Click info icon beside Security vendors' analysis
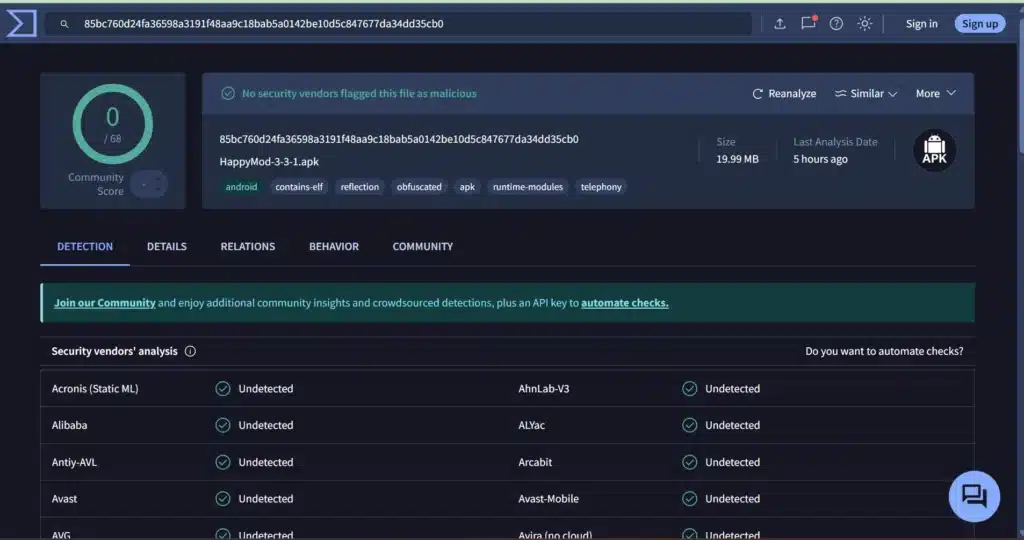The image size is (1024, 540). (x=190, y=351)
